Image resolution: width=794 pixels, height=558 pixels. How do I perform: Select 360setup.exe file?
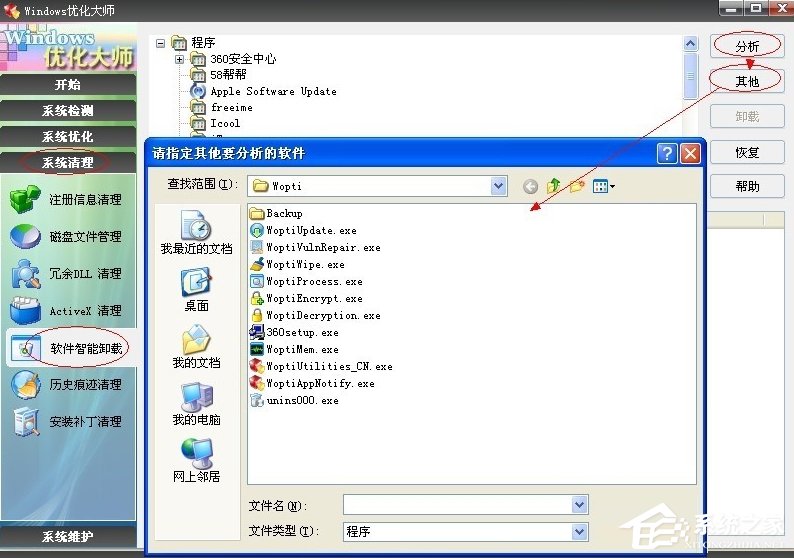pyautogui.click(x=294, y=333)
